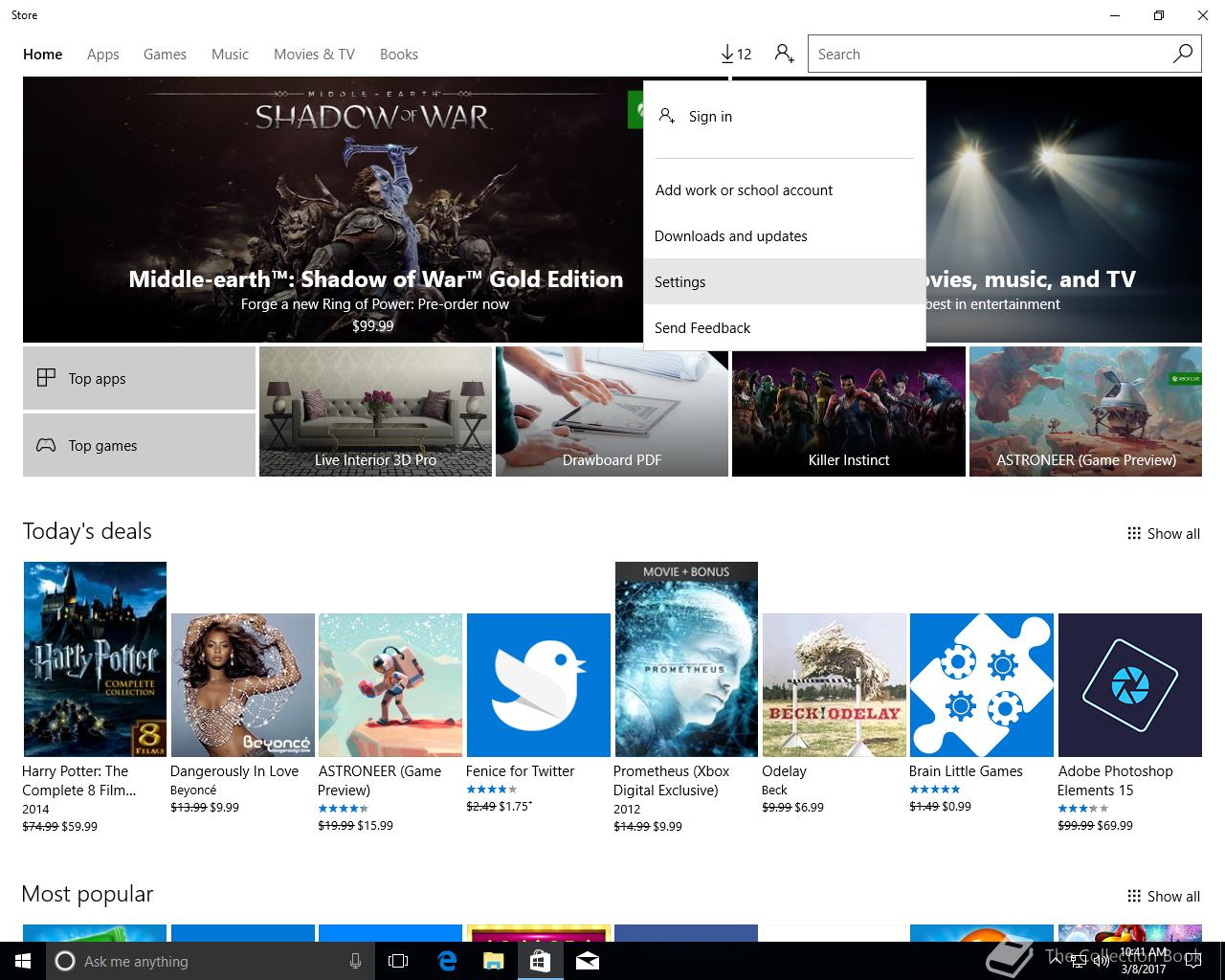Launch Microsoft Edge from taskbar

click(x=447, y=961)
